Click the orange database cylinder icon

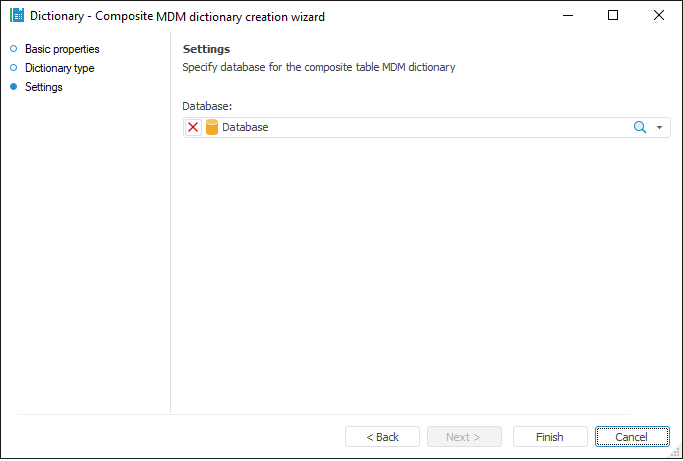click(x=212, y=128)
